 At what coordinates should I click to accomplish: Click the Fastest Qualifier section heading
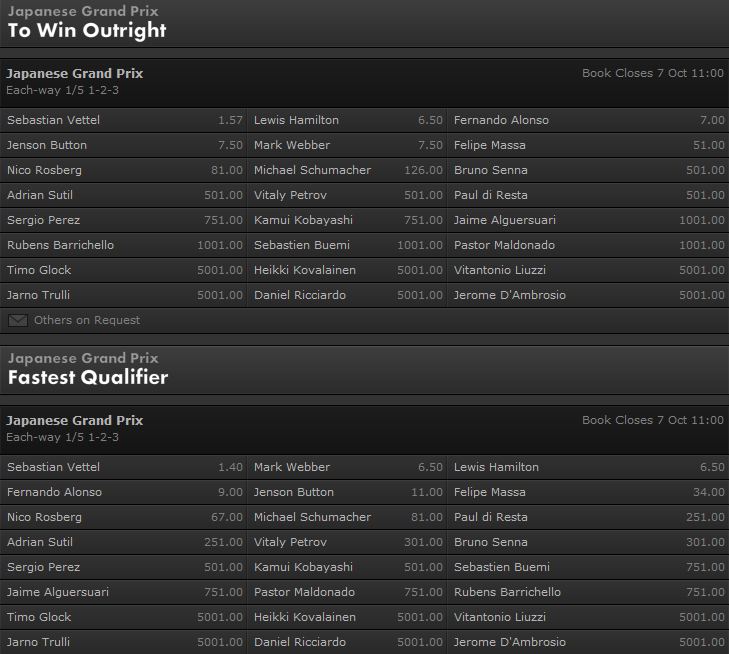[x=88, y=377]
